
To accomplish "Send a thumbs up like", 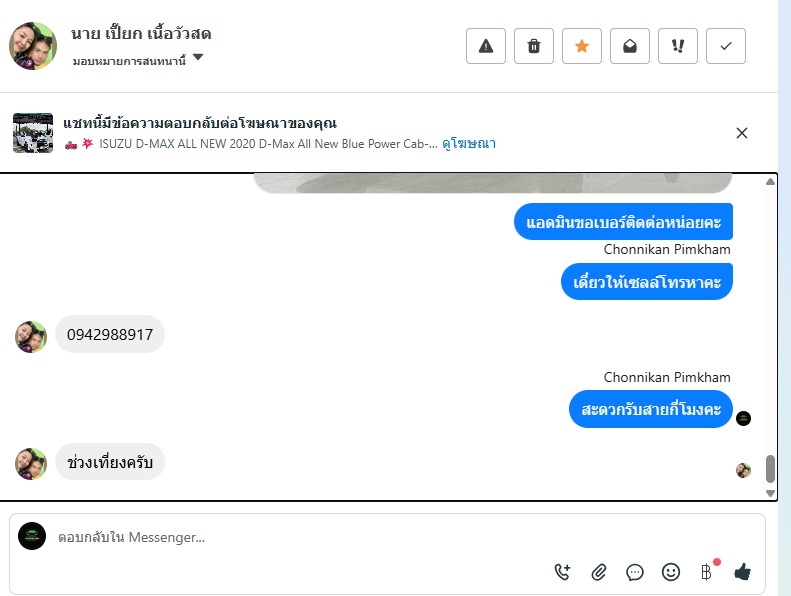I will click(x=743, y=572).
